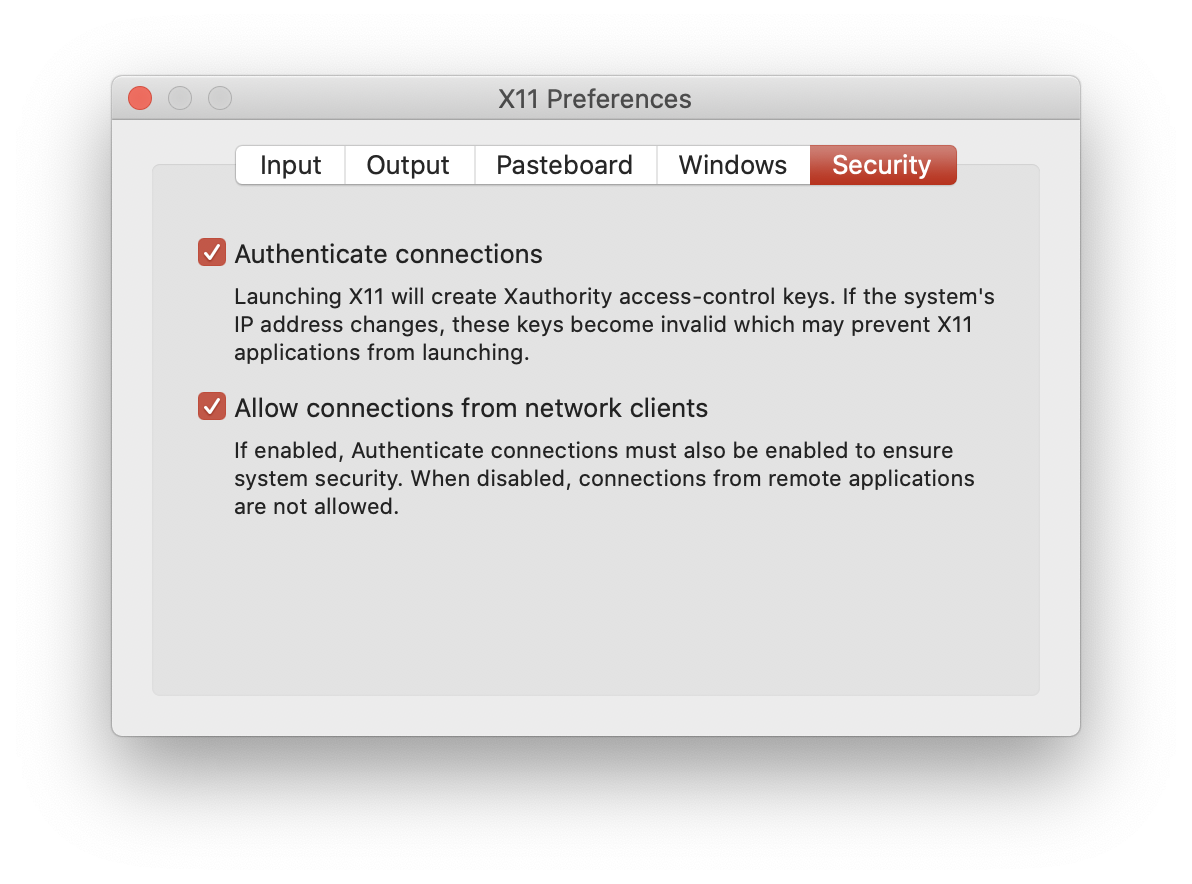Close the X11 Preferences window
The width and height of the screenshot is (1192, 884).
140,98
